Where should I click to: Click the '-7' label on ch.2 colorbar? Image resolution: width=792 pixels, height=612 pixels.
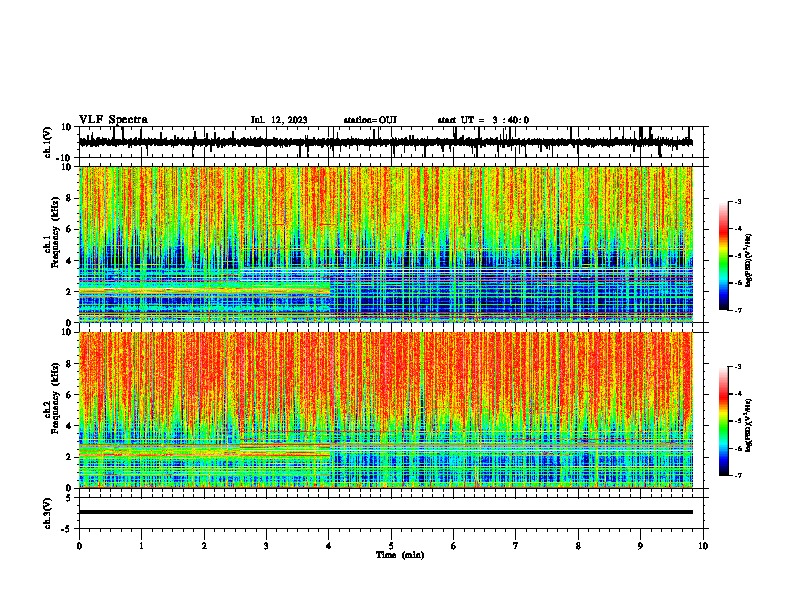737,476
